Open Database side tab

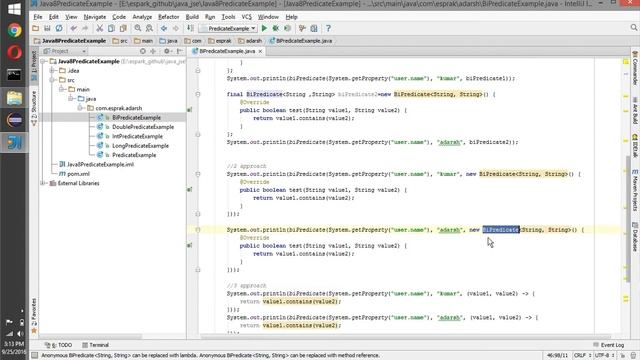[635, 236]
